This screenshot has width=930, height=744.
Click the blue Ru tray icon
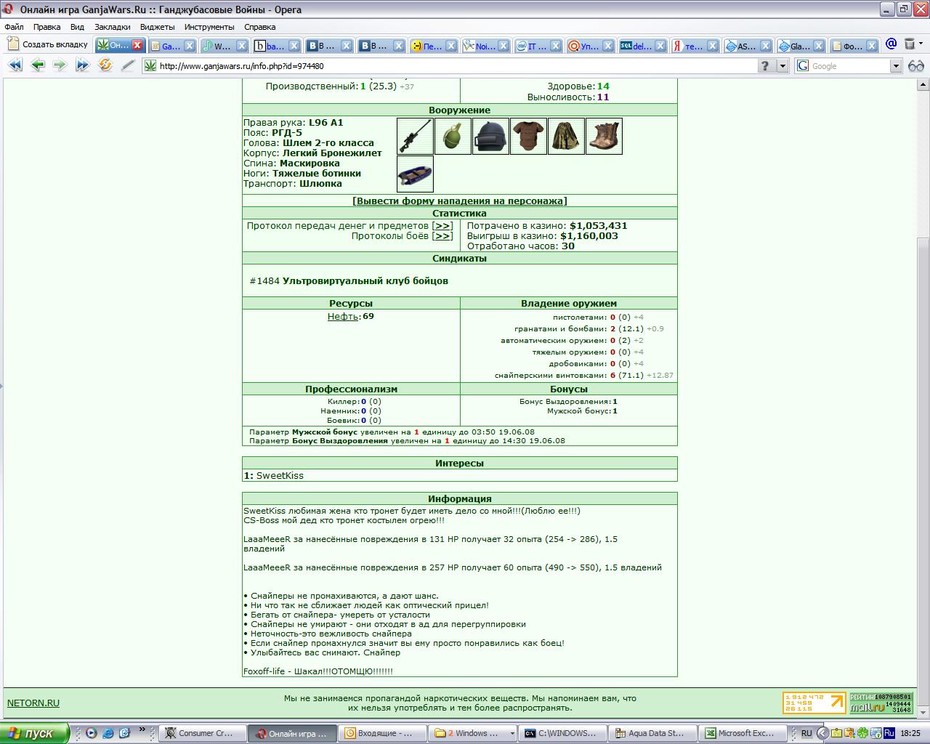click(x=889, y=733)
